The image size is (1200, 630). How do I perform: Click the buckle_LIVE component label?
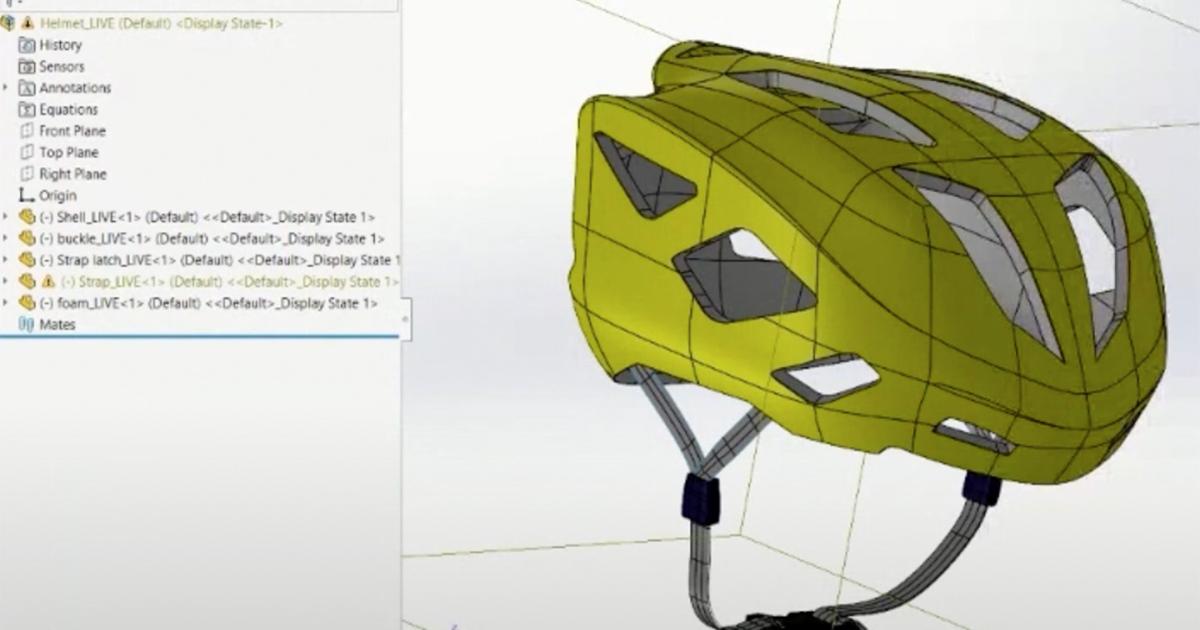click(105, 238)
